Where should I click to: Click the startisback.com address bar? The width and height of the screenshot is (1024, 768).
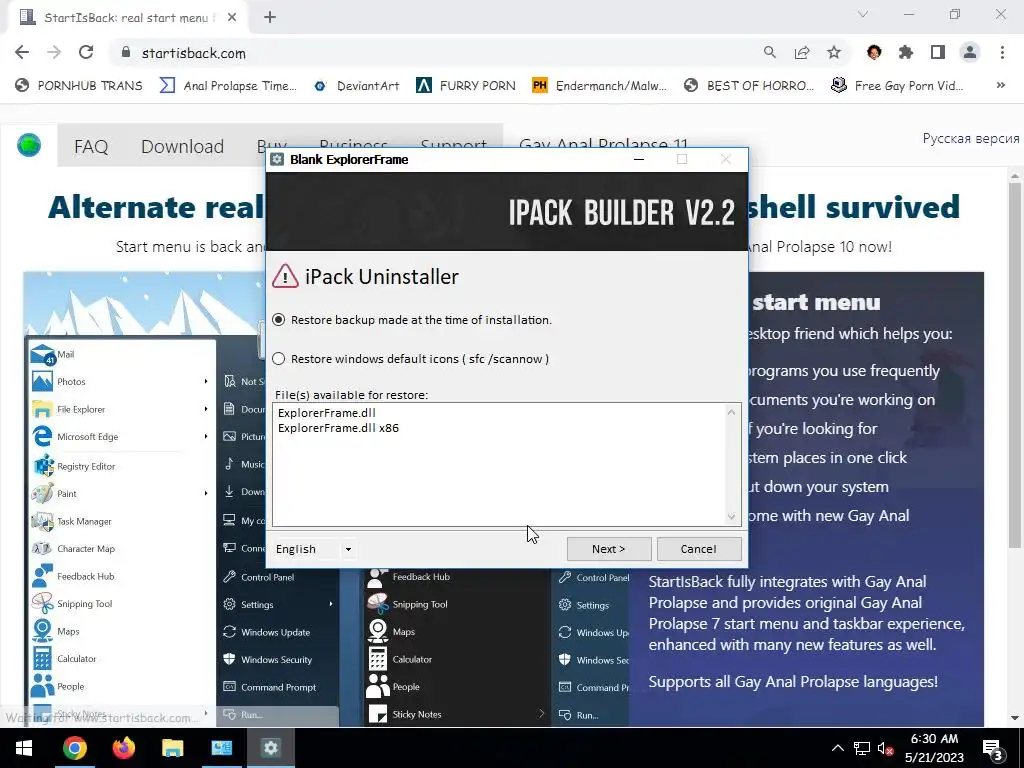[x=431, y=53]
